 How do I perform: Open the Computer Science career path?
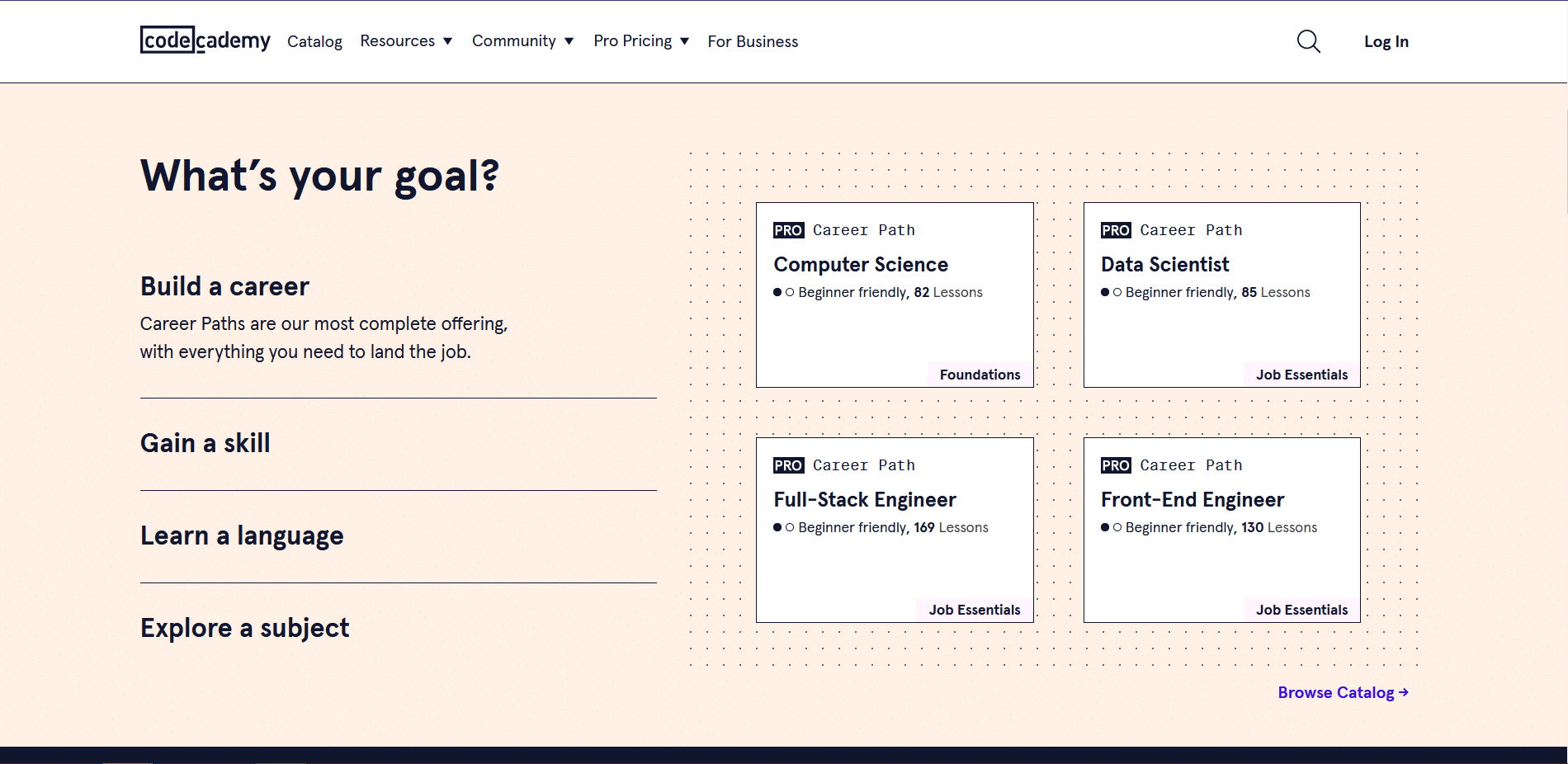pos(895,295)
